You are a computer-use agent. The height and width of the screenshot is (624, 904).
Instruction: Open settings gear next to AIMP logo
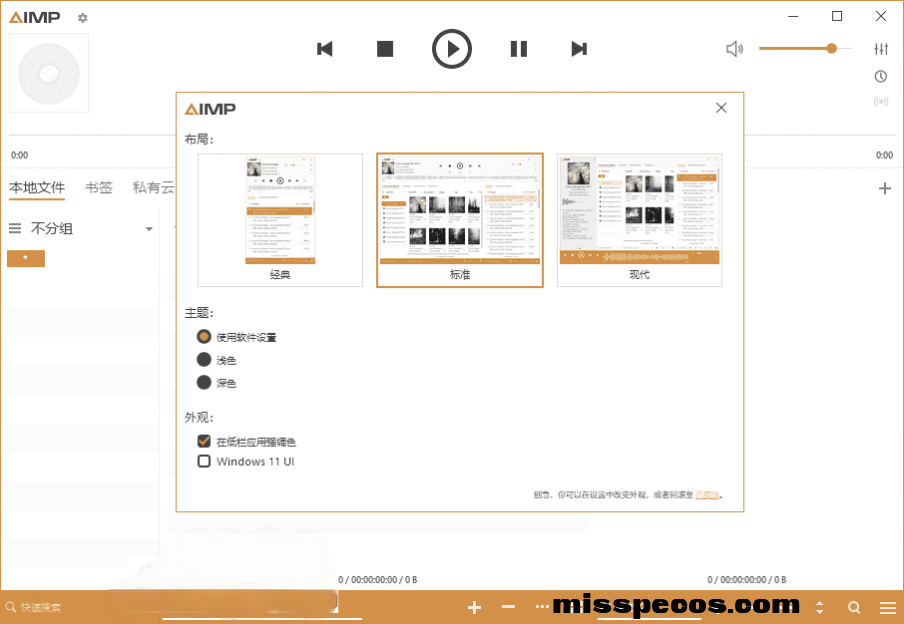tap(82, 18)
